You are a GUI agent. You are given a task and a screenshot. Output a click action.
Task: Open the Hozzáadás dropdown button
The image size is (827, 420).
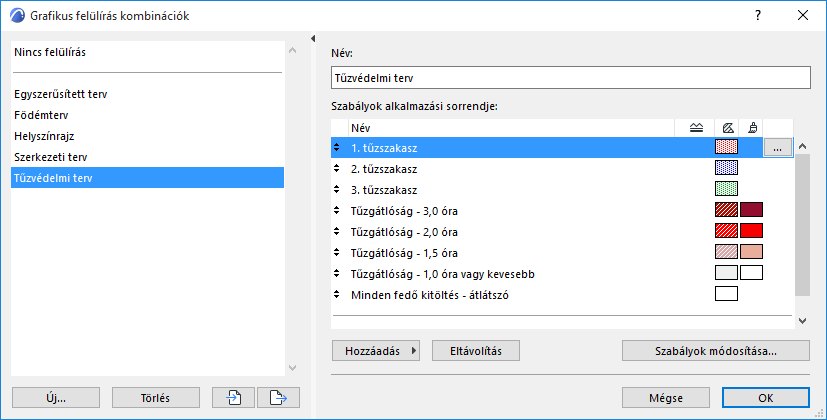point(376,350)
